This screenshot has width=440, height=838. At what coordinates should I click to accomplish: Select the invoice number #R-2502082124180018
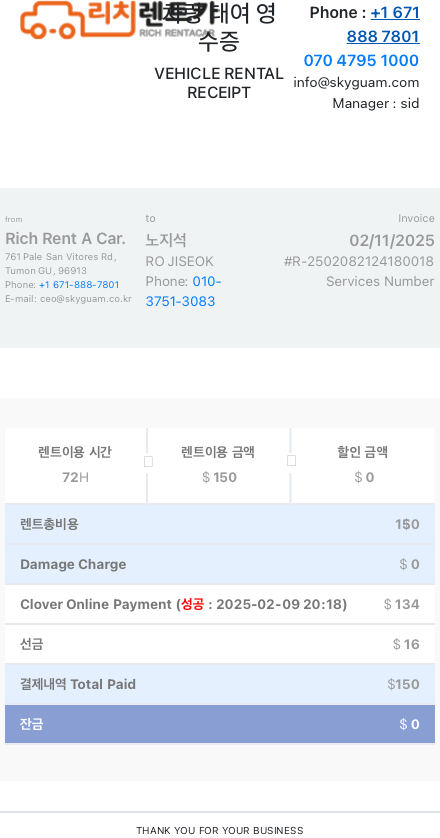click(359, 261)
